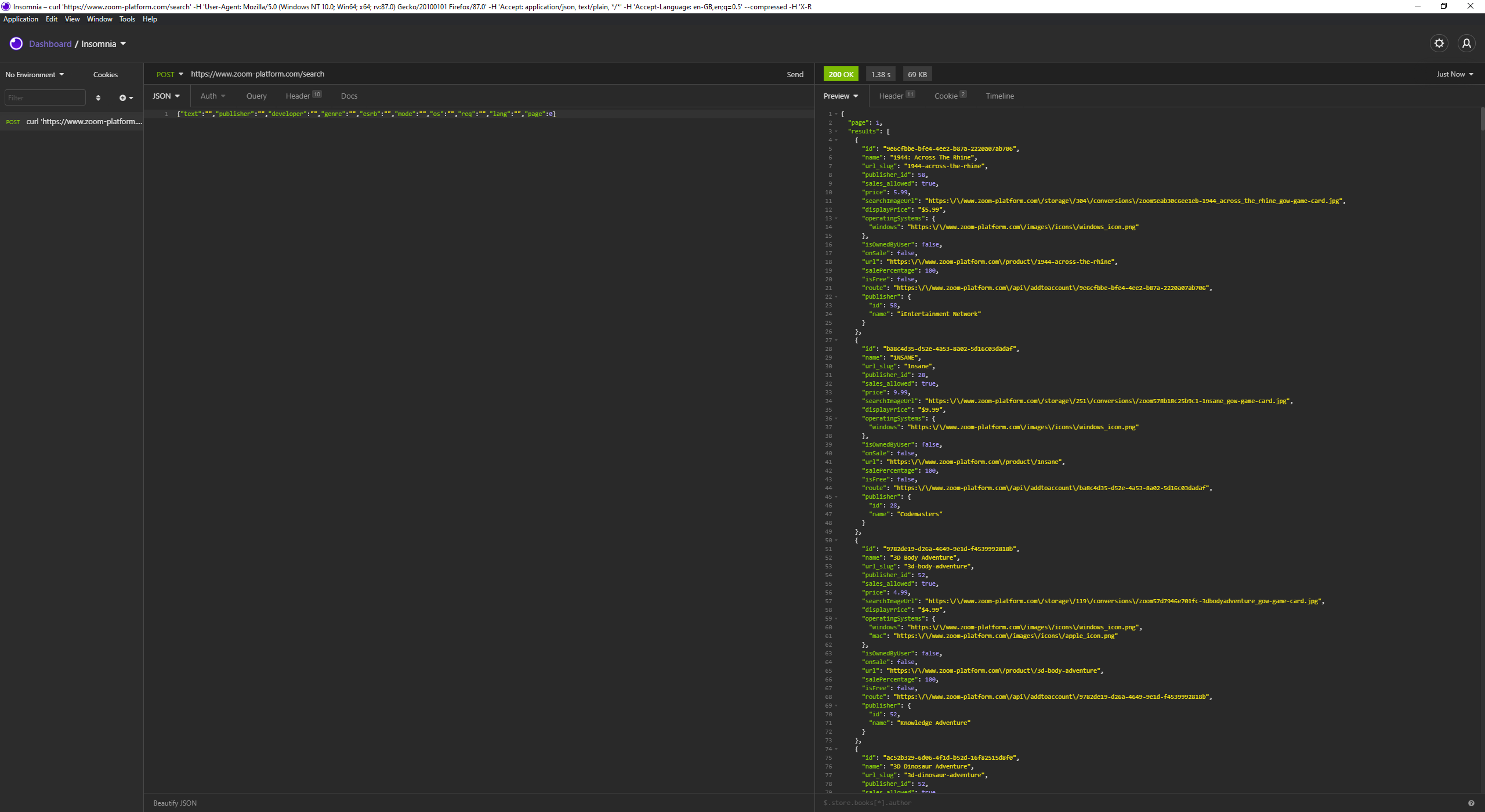Screen dimensions: 1485x812
Task: Click the "page": 1 line
Action: [x=865, y=123]
